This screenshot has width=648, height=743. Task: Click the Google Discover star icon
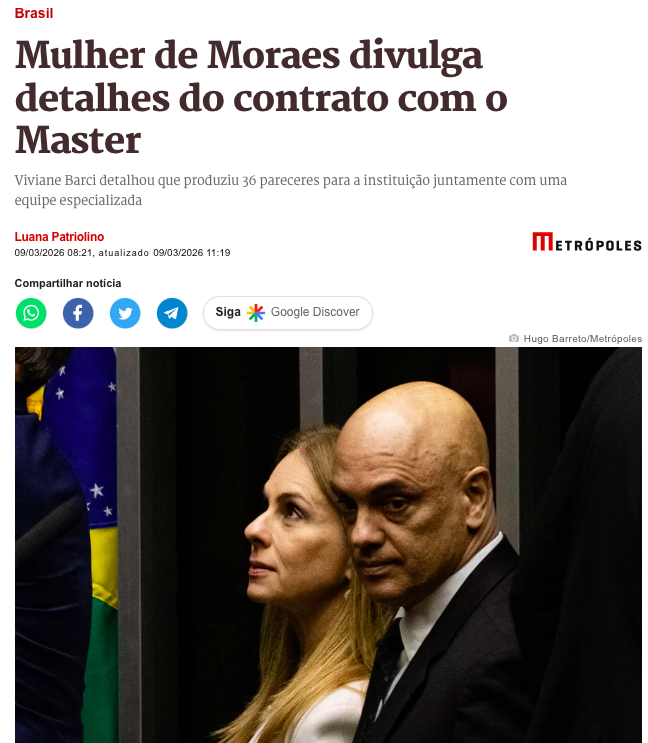tap(256, 313)
